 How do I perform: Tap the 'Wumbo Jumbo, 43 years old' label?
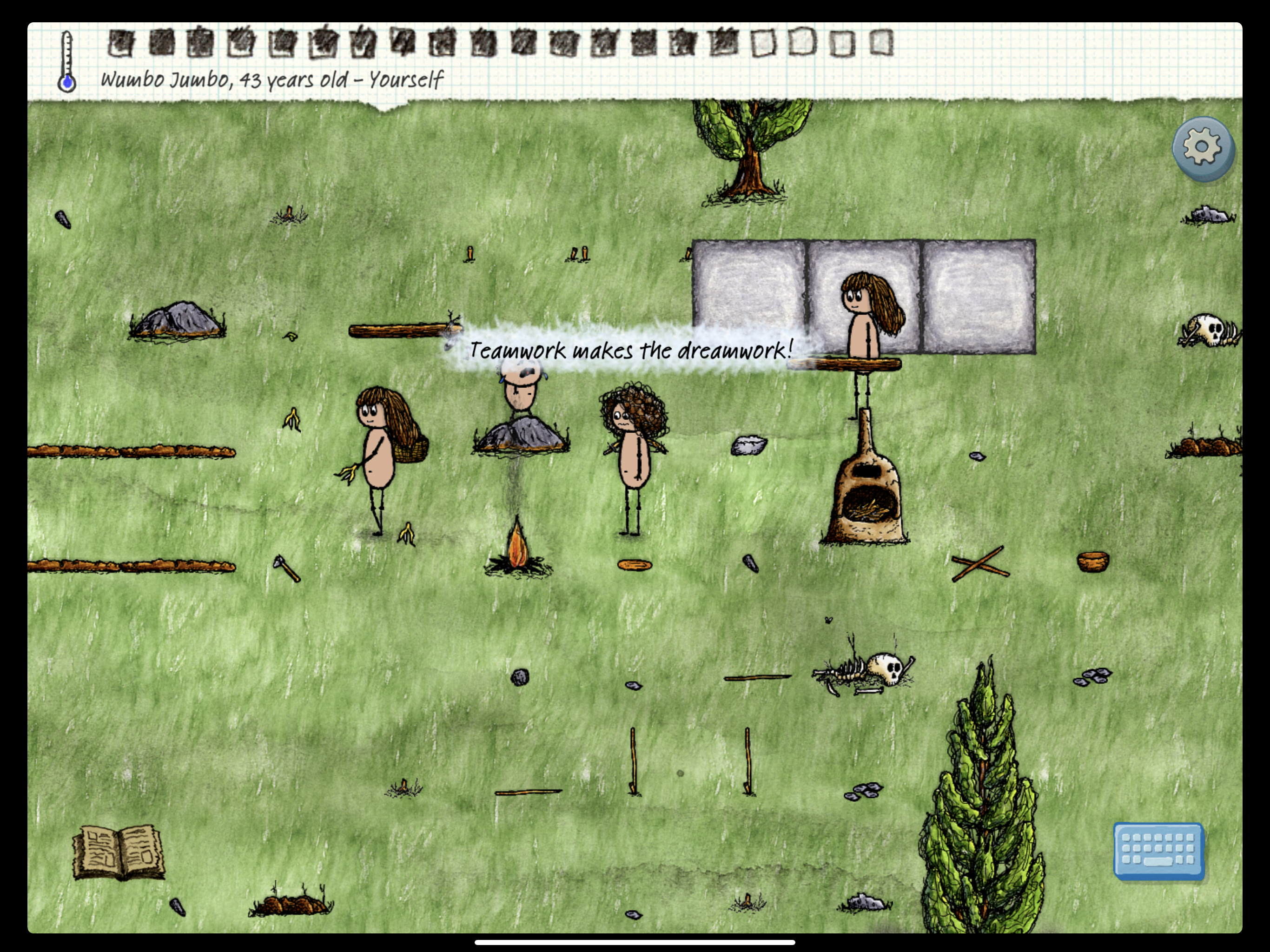click(225, 79)
